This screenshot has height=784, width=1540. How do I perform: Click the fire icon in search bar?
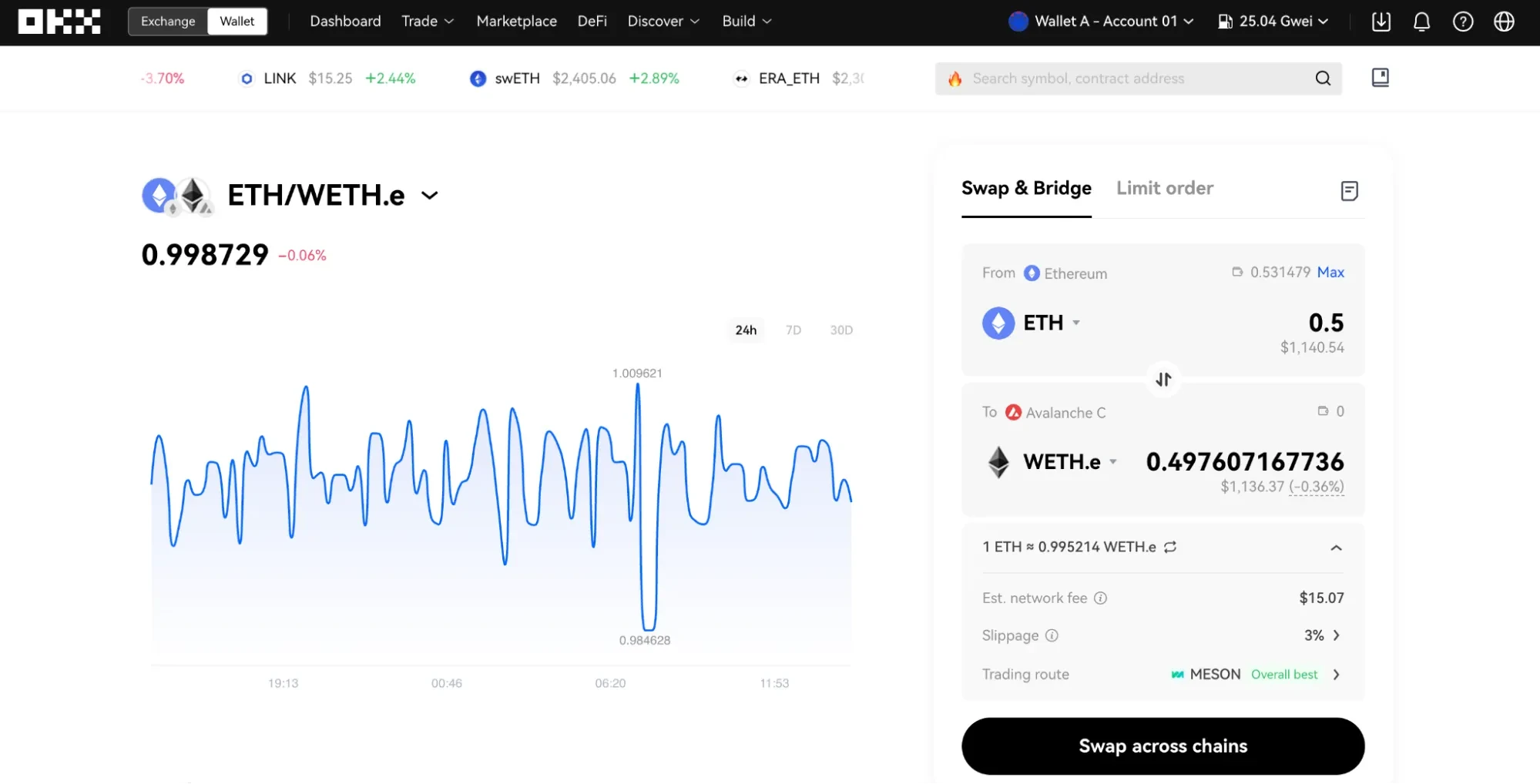point(955,79)
